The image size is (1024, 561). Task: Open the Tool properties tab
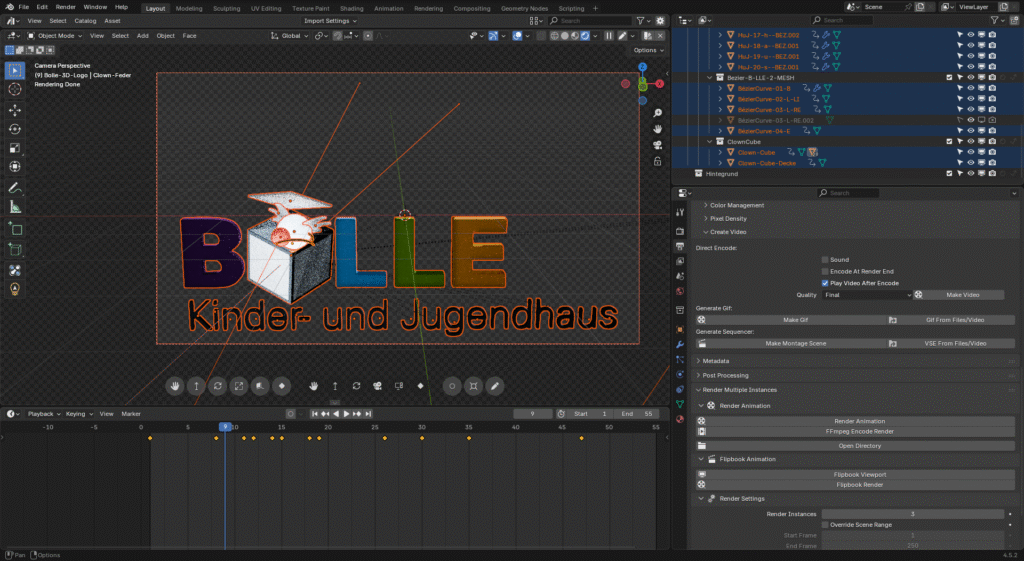point(680,212)
